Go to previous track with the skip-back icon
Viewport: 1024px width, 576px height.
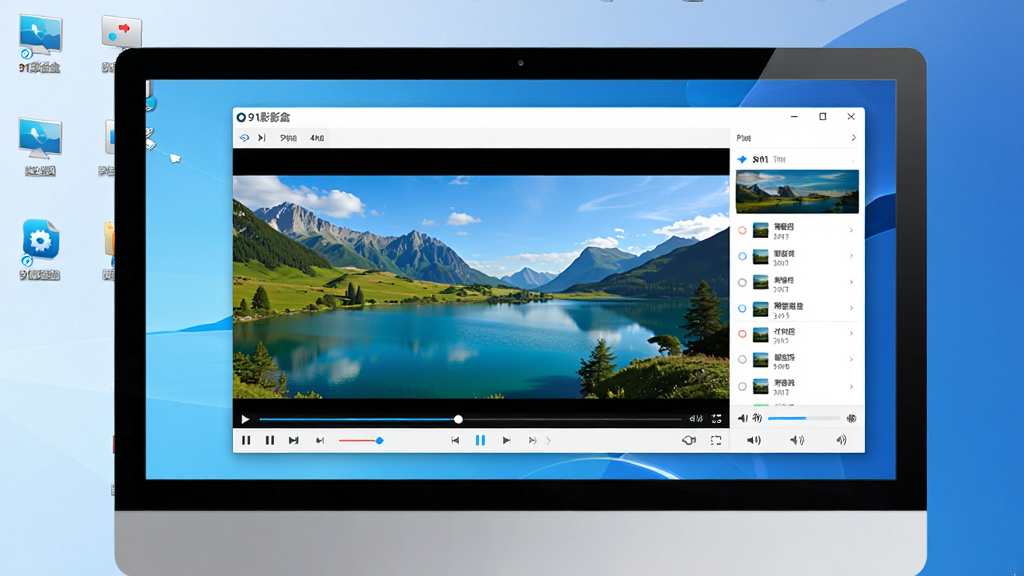[x=455, y=440]
